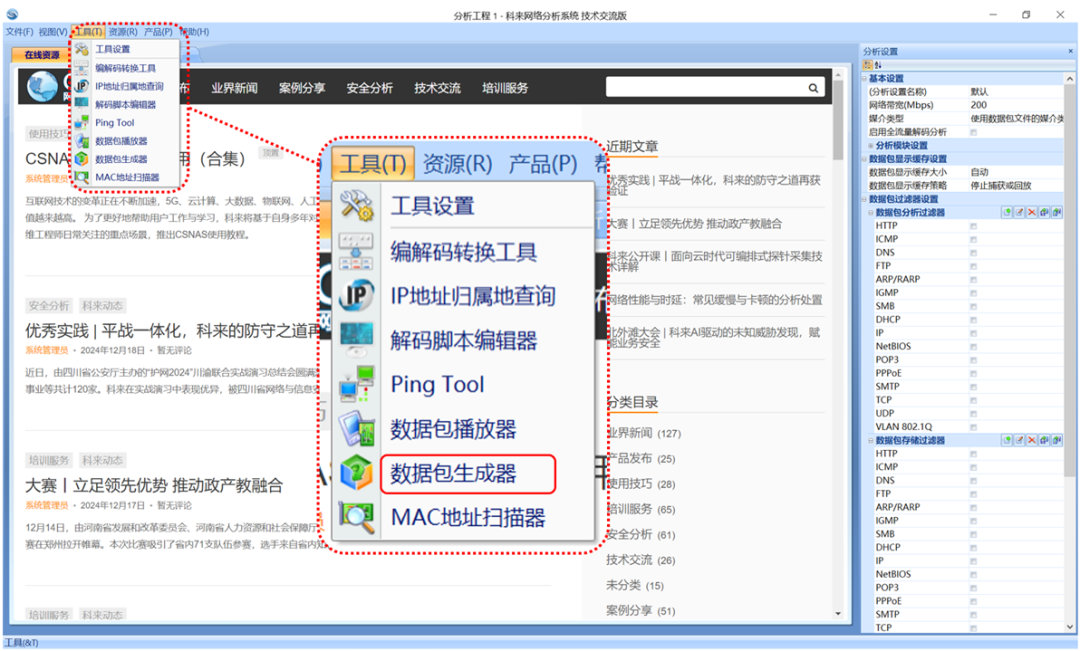Screen dimensions: 1080x651
Task: Click inside the webpage search input field
Action: pyautogui.click(x=700, y=88)
